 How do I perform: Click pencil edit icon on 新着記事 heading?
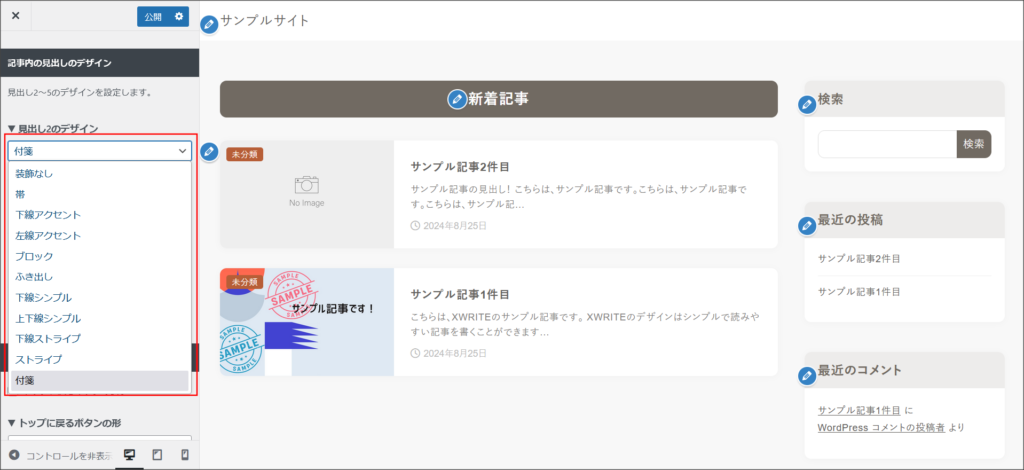point(456,99)
